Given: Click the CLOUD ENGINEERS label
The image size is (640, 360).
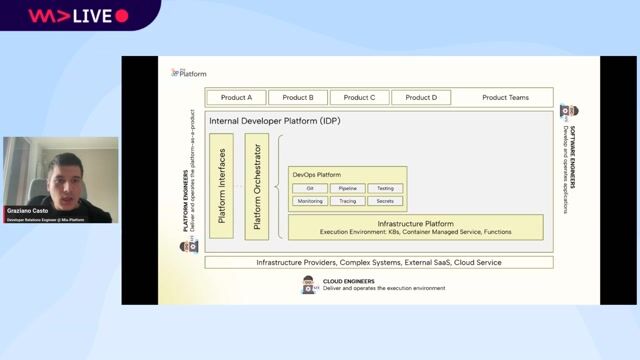Looking at the screenshot, I should (349, 281).
